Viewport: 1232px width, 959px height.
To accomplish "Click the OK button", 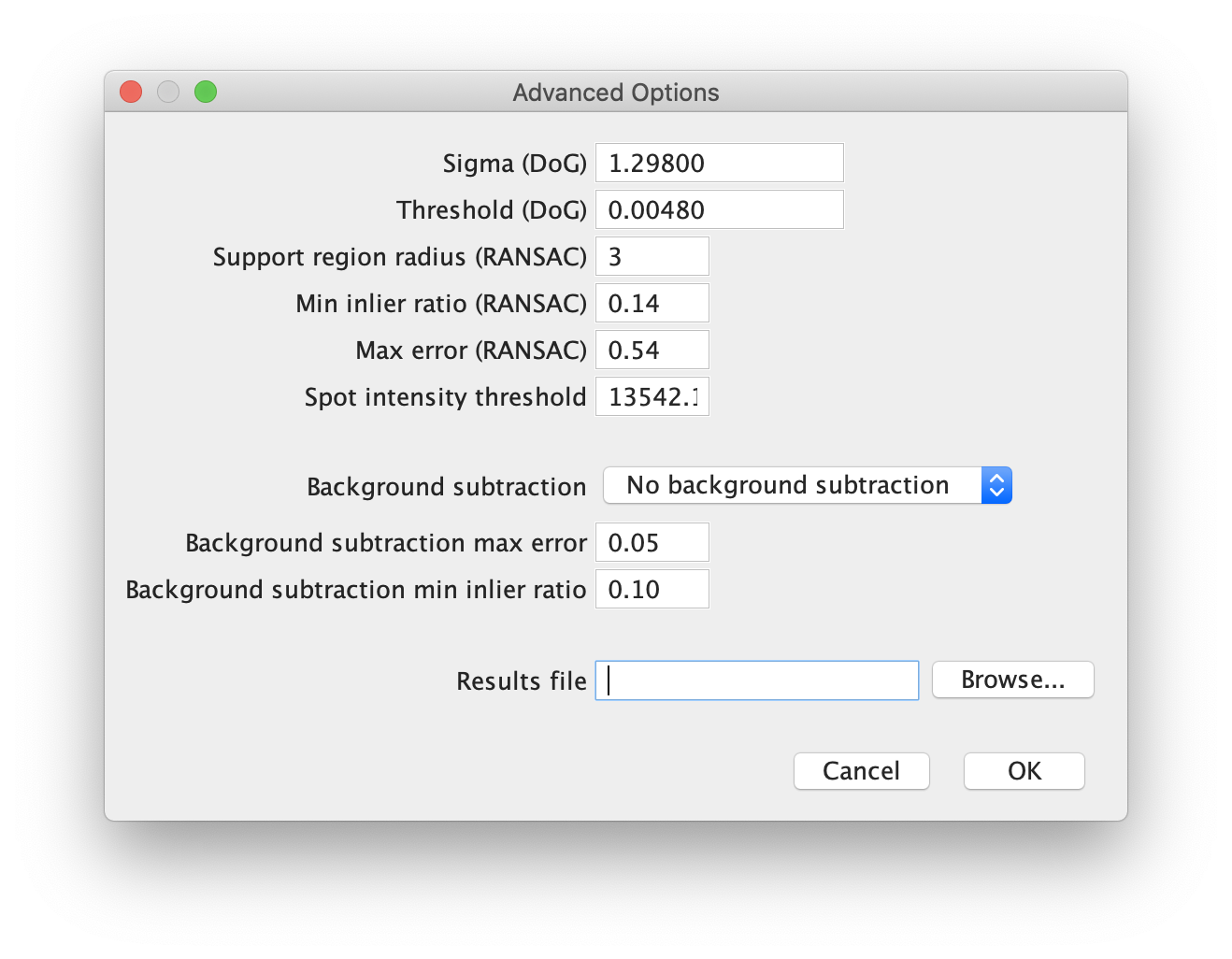I will pyautogui.click(x=1024, y=771).
